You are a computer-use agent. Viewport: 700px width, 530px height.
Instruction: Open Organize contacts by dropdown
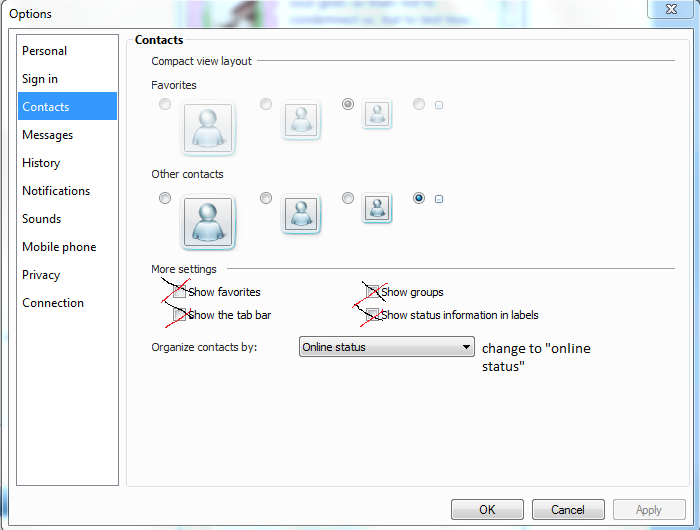pos(387,347)
